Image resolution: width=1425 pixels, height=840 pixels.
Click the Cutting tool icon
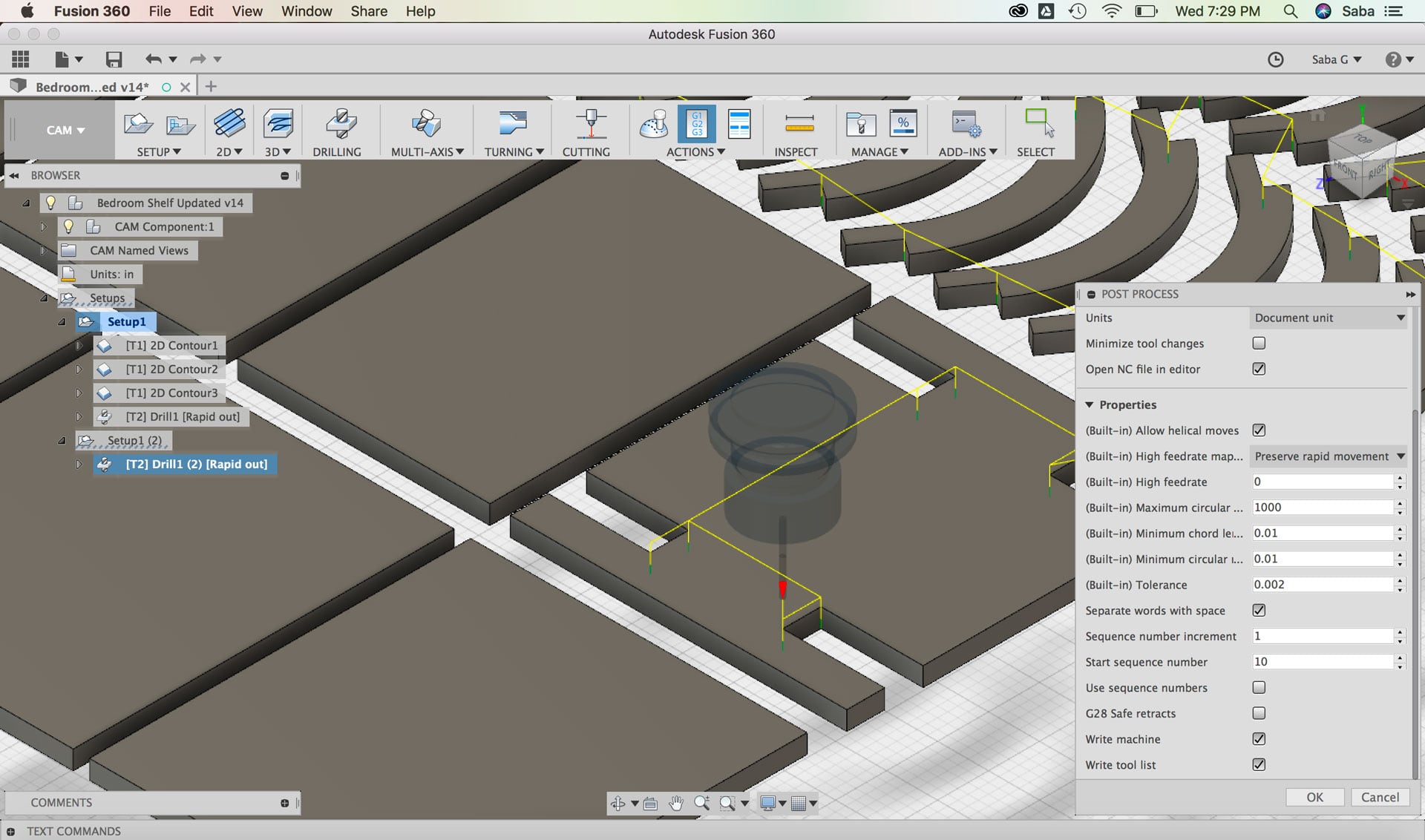click(590, 124)
